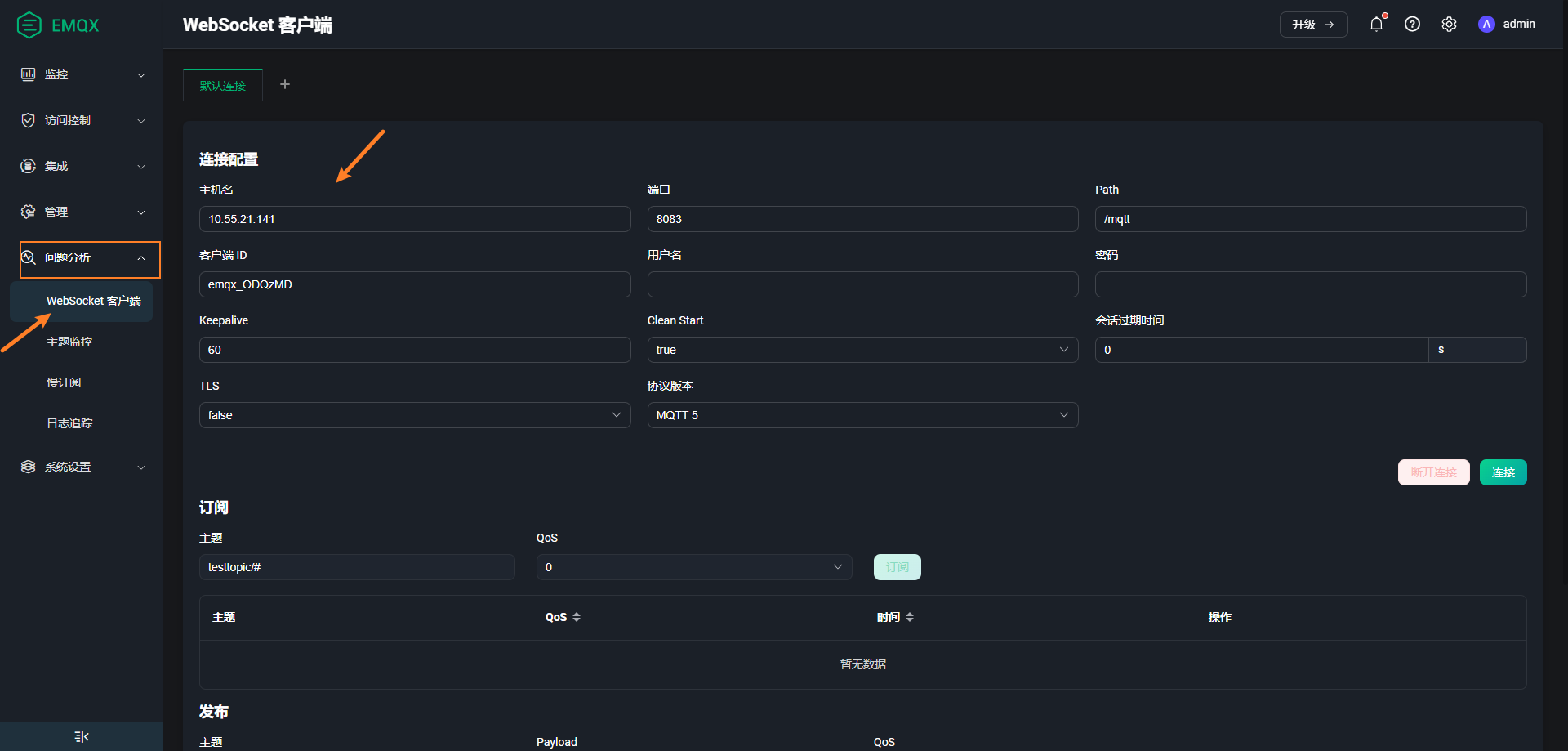Open the TLS dropdown
Screen dimensions: 1568x751
pos(415,415)
